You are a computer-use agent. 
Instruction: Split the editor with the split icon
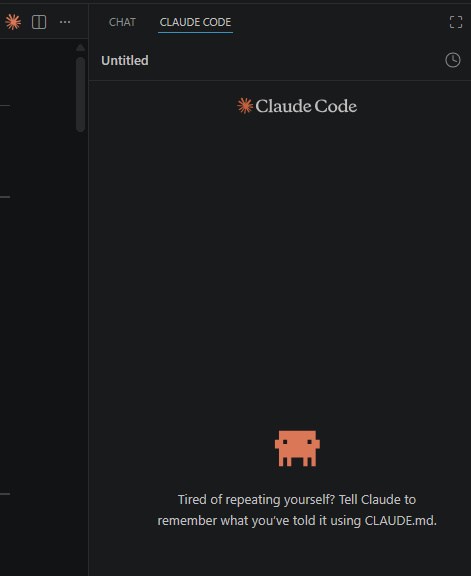tap(39, 22)
